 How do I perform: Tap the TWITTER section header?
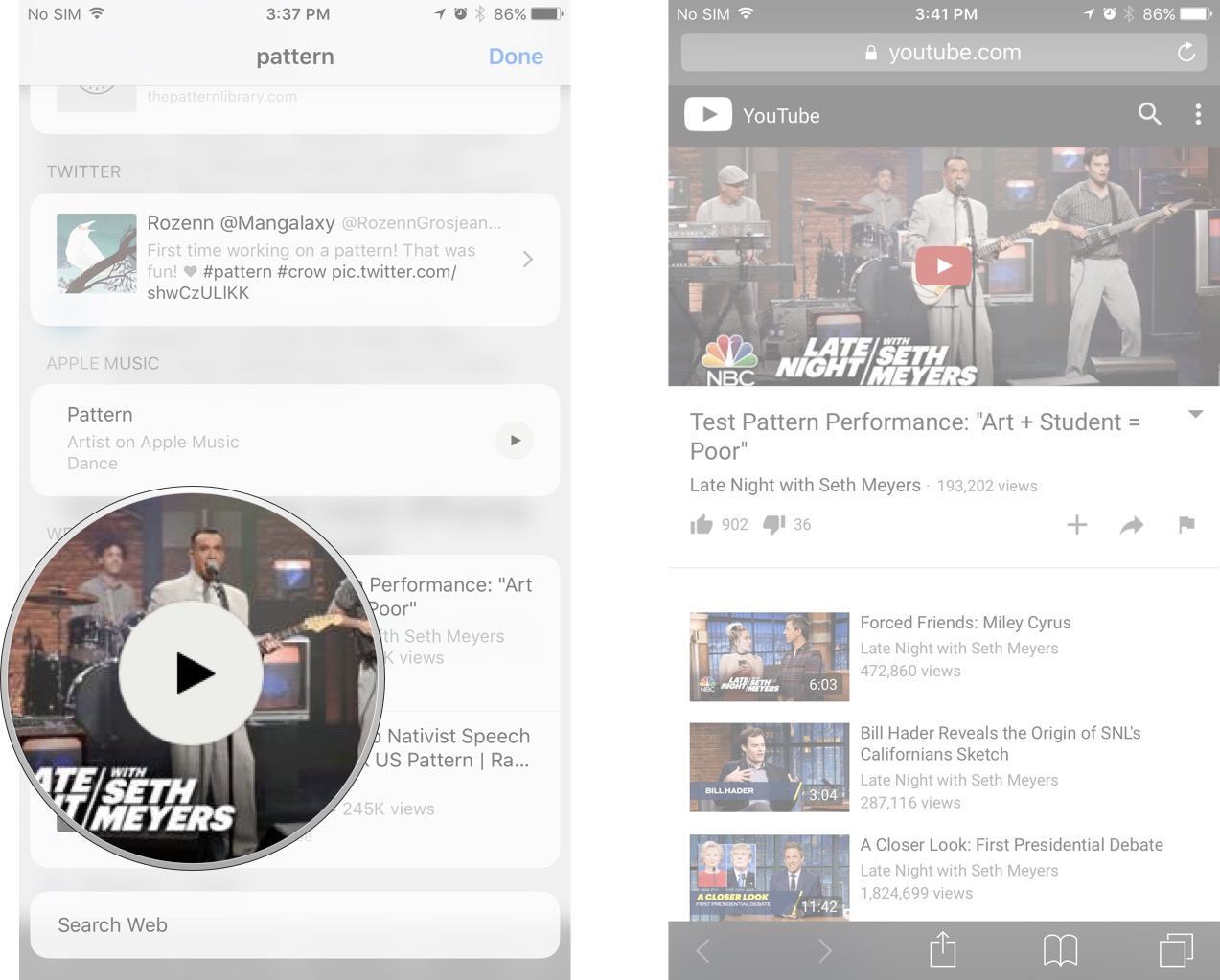[x=83, y=171]
